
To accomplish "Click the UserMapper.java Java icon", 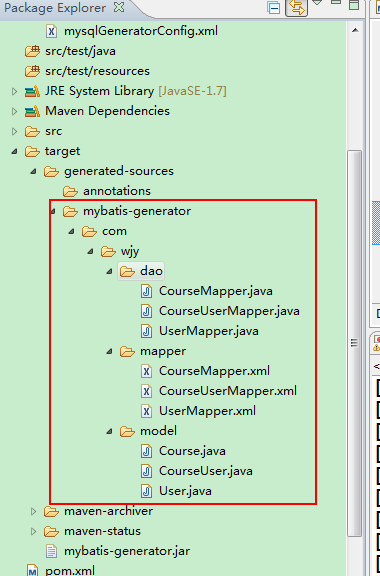I will (x=146, y=331).
